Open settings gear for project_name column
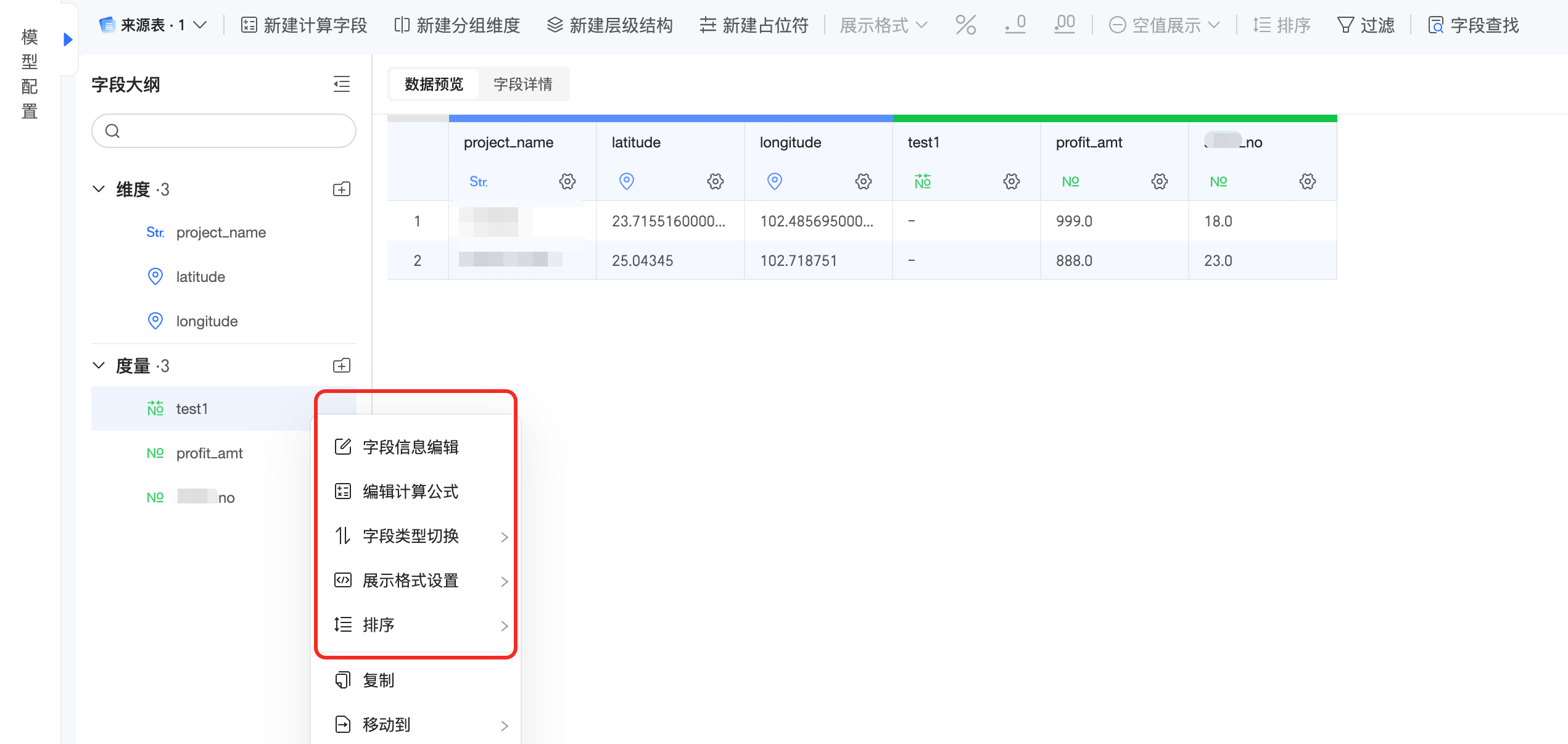 [567, 181]
